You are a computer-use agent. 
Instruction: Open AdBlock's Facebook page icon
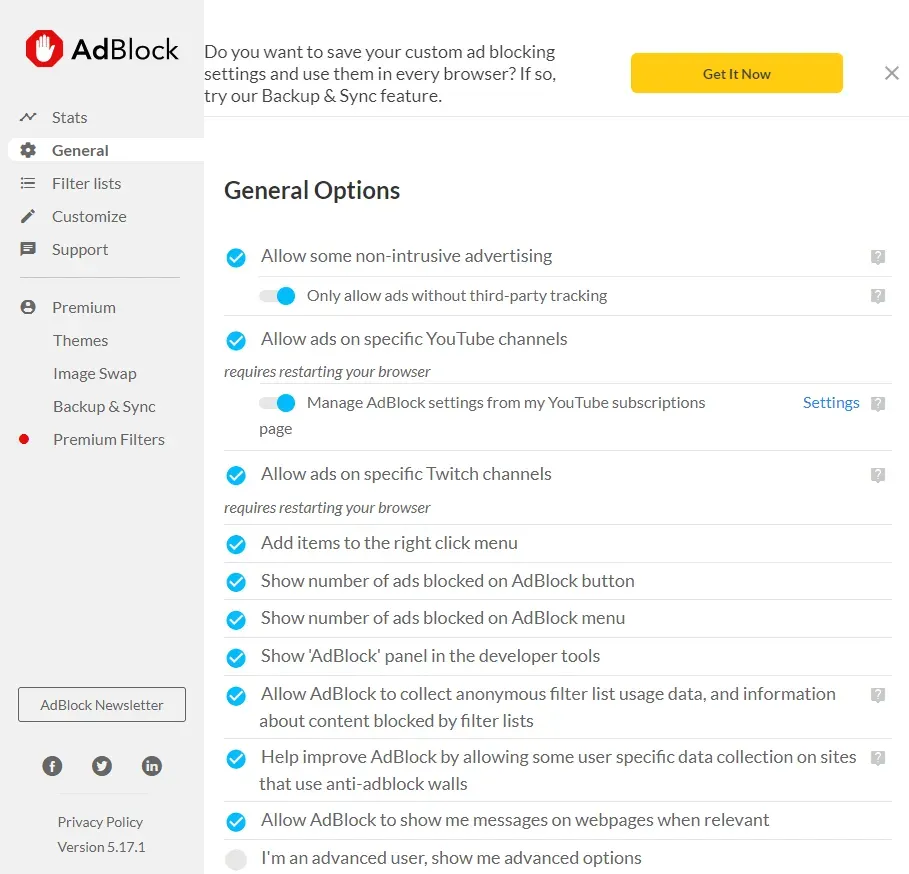pos(52,765)
